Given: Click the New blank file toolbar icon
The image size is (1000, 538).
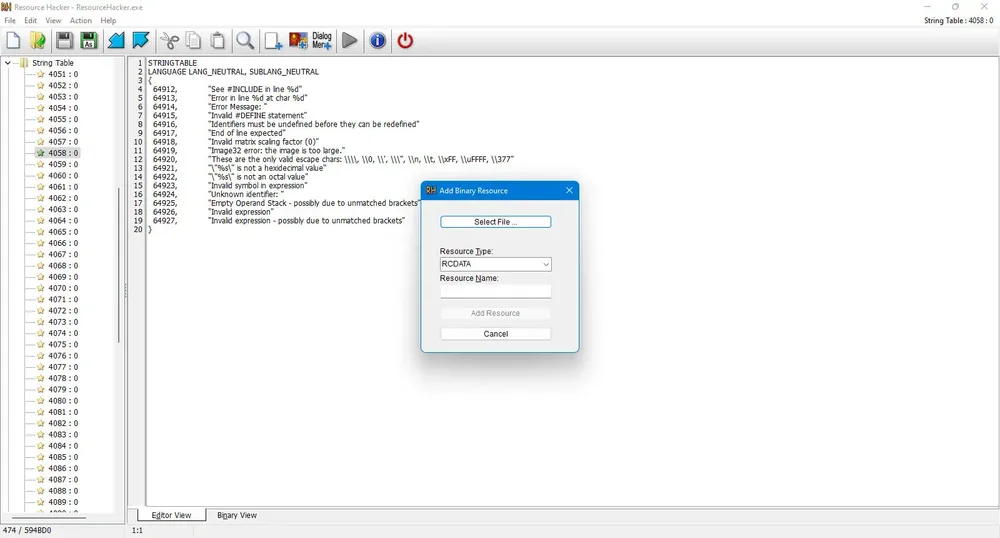Looking at the screenshot, I should [13, 41].
